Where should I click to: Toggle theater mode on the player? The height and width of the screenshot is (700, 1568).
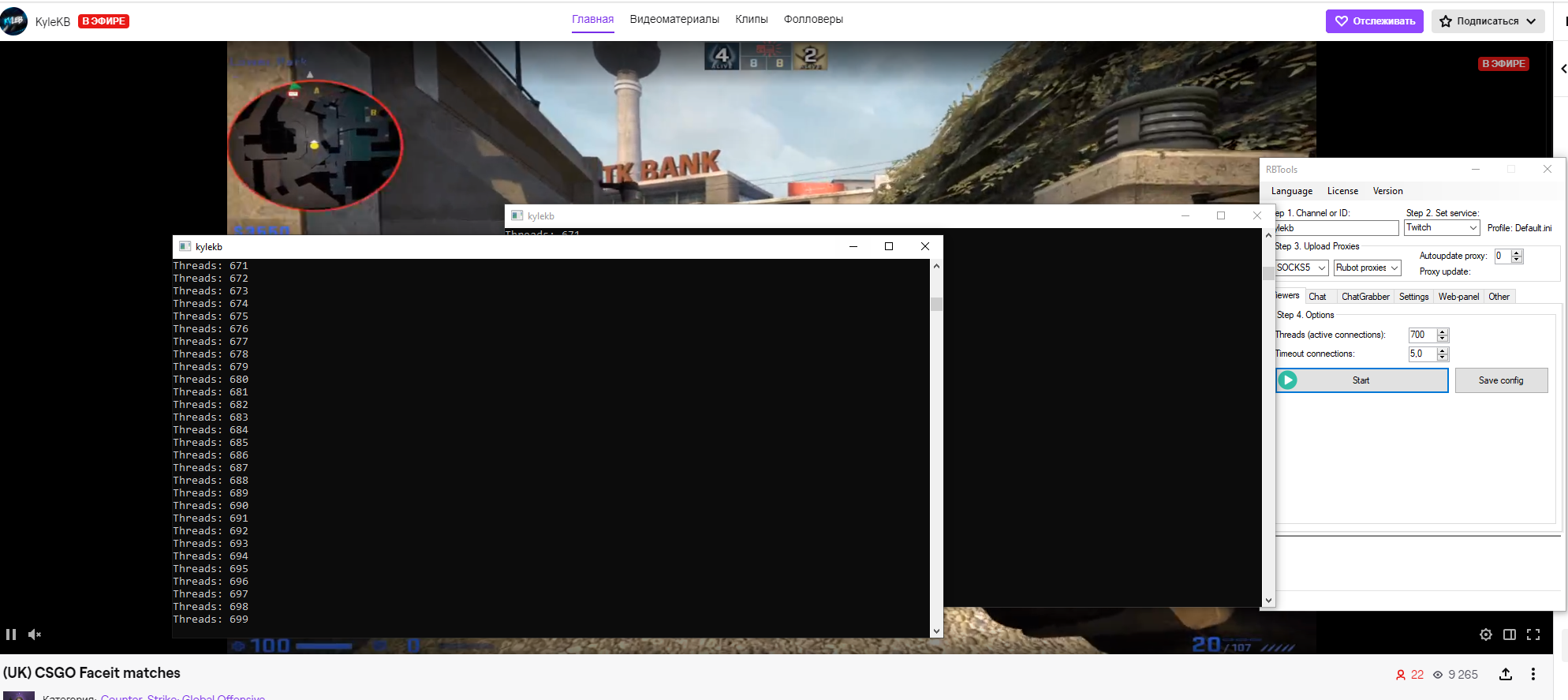[1509, 634]
